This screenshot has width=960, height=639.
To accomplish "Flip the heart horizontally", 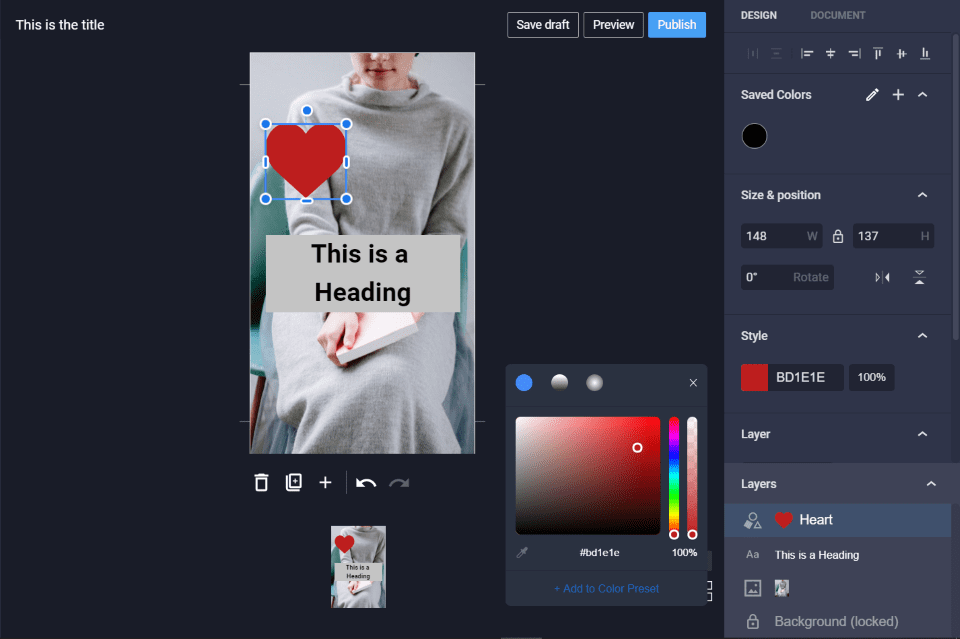I will coord(882,277).
